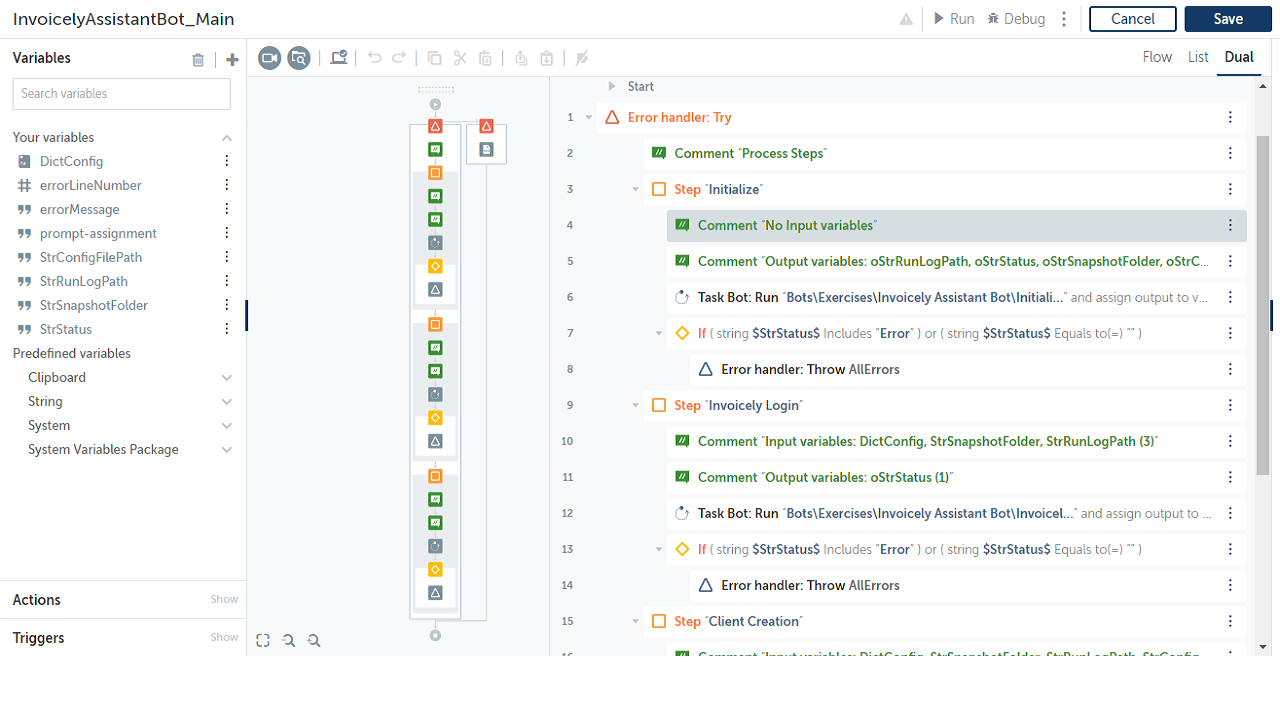
Task: Switch to List view tab
Action: pyautogui.click(x=1198, y=57)
